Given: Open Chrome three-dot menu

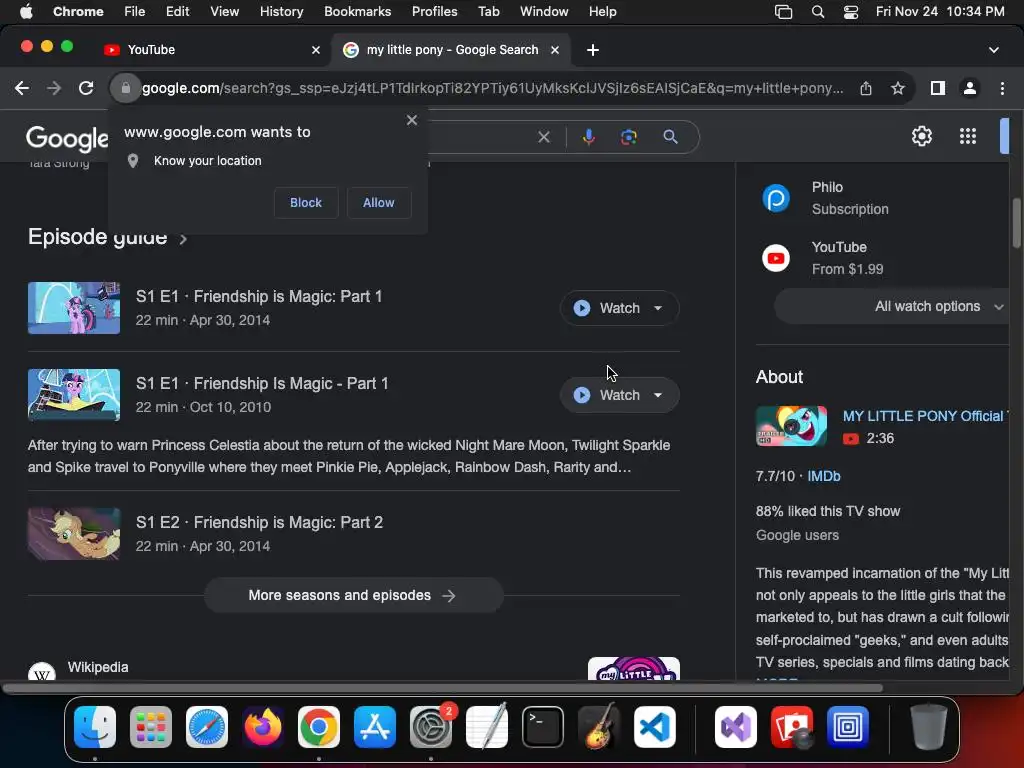Looking at the screenshot, I should coord(1002,88).
